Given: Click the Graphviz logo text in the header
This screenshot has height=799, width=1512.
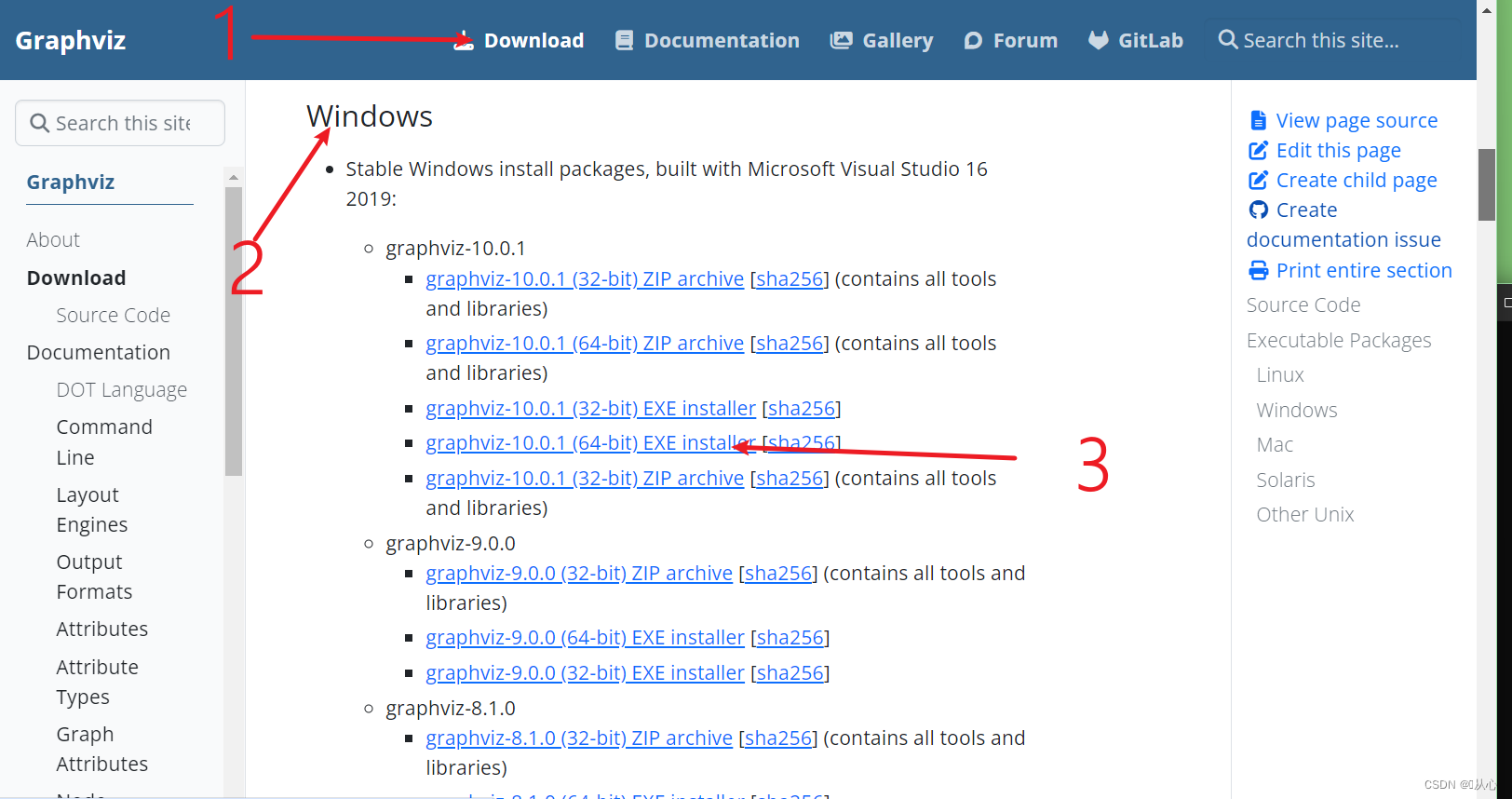Looking at the screenshot, I should 71,41.
